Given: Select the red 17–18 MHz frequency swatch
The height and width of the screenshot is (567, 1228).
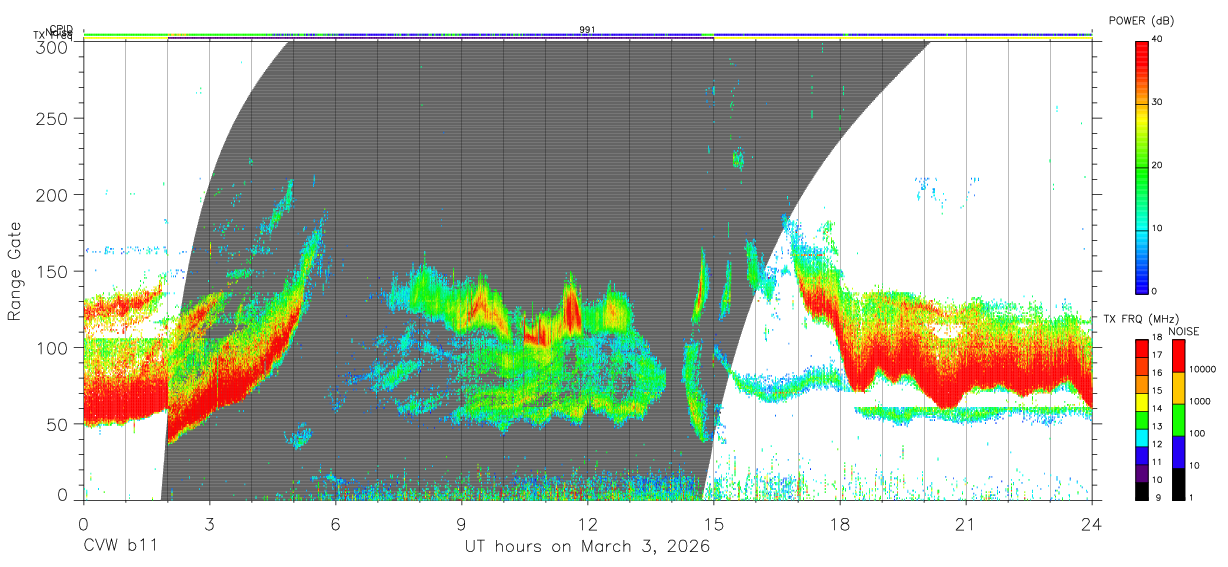Looking at the screenshot, I should coord(1142,349).
